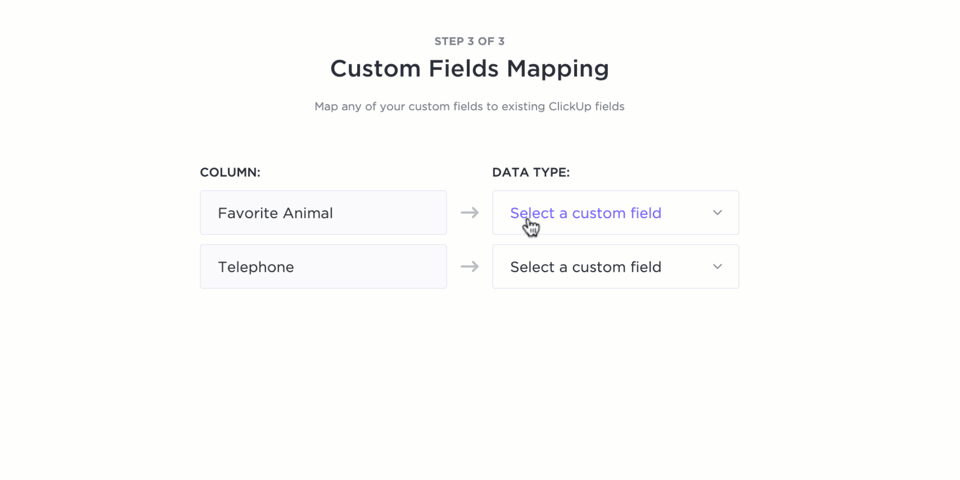Viewport: 960px width, 480px height.
Task: Open the custom field dropdown for Telephone
Action: pyautogui.click(x=615, y=267)
